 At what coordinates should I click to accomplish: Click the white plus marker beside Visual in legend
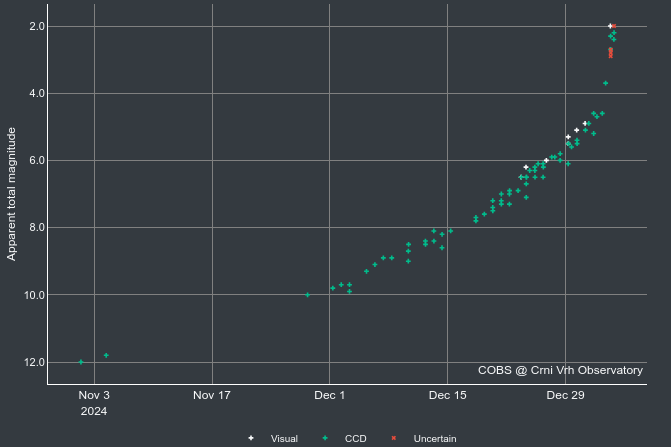tap(251, 439)
